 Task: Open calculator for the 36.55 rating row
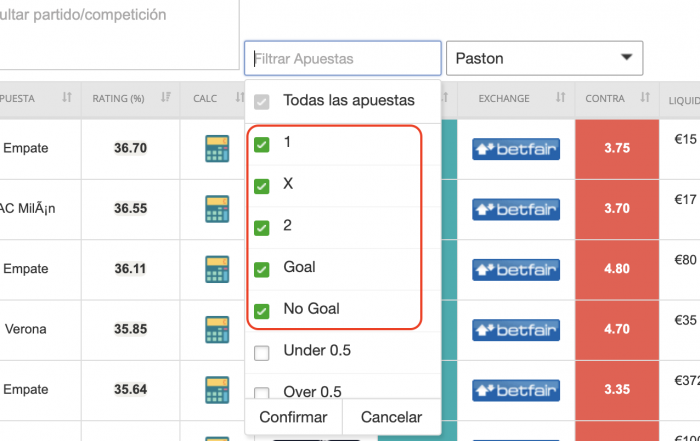217,208
